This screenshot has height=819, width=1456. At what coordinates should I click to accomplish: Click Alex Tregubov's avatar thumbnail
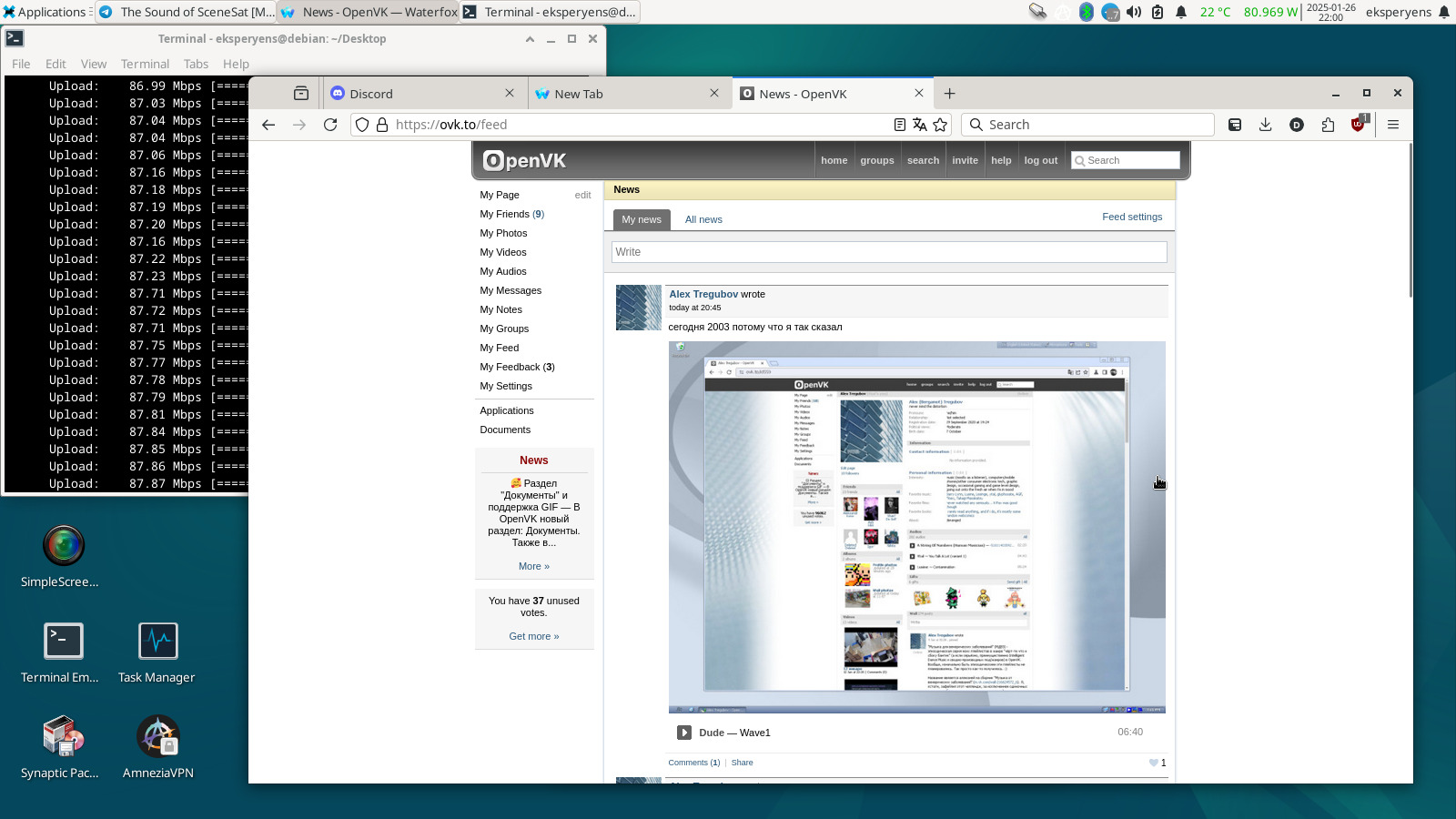(639, 308)
